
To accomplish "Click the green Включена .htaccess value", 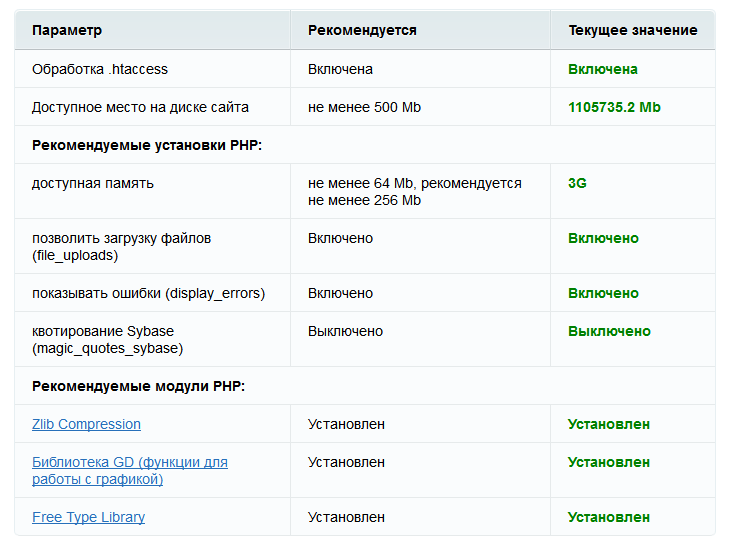I will (x=602, y=69).
